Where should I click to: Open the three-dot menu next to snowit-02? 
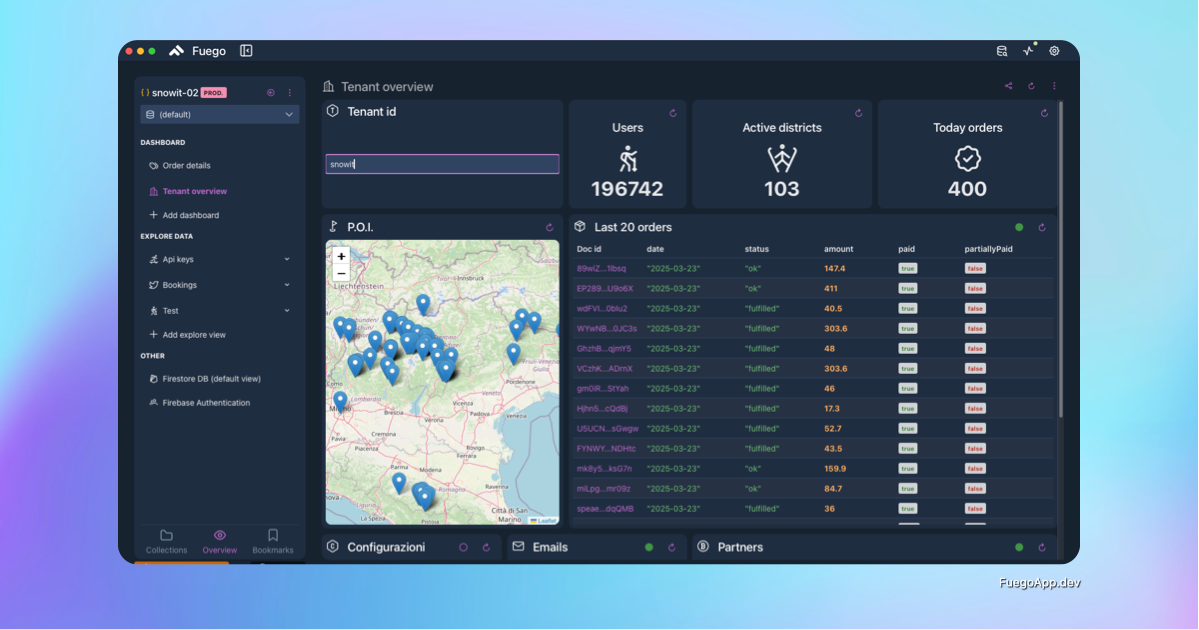(x=289, y=92)
